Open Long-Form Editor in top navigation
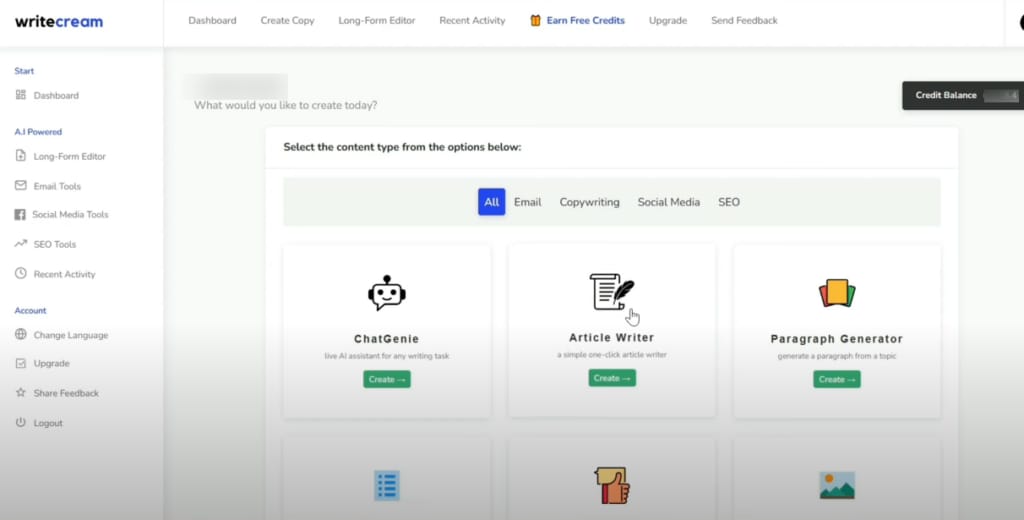Viewport: 1024px width, 520px height. (x=377, y=20)
